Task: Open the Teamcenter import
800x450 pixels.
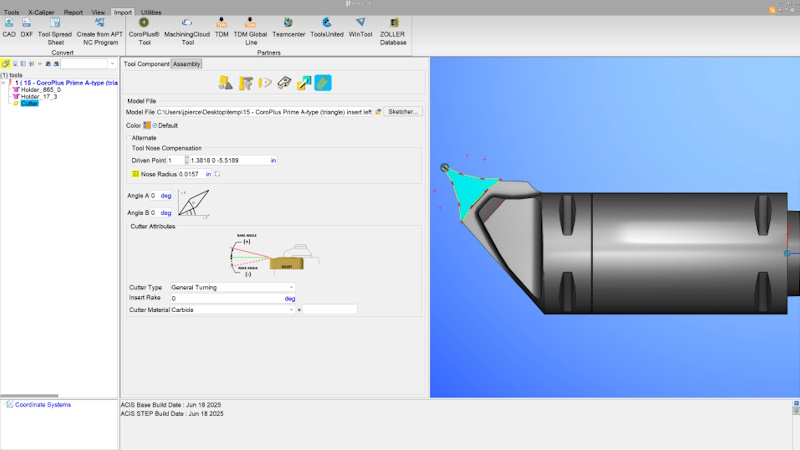Action: click(x=288, y=27)
